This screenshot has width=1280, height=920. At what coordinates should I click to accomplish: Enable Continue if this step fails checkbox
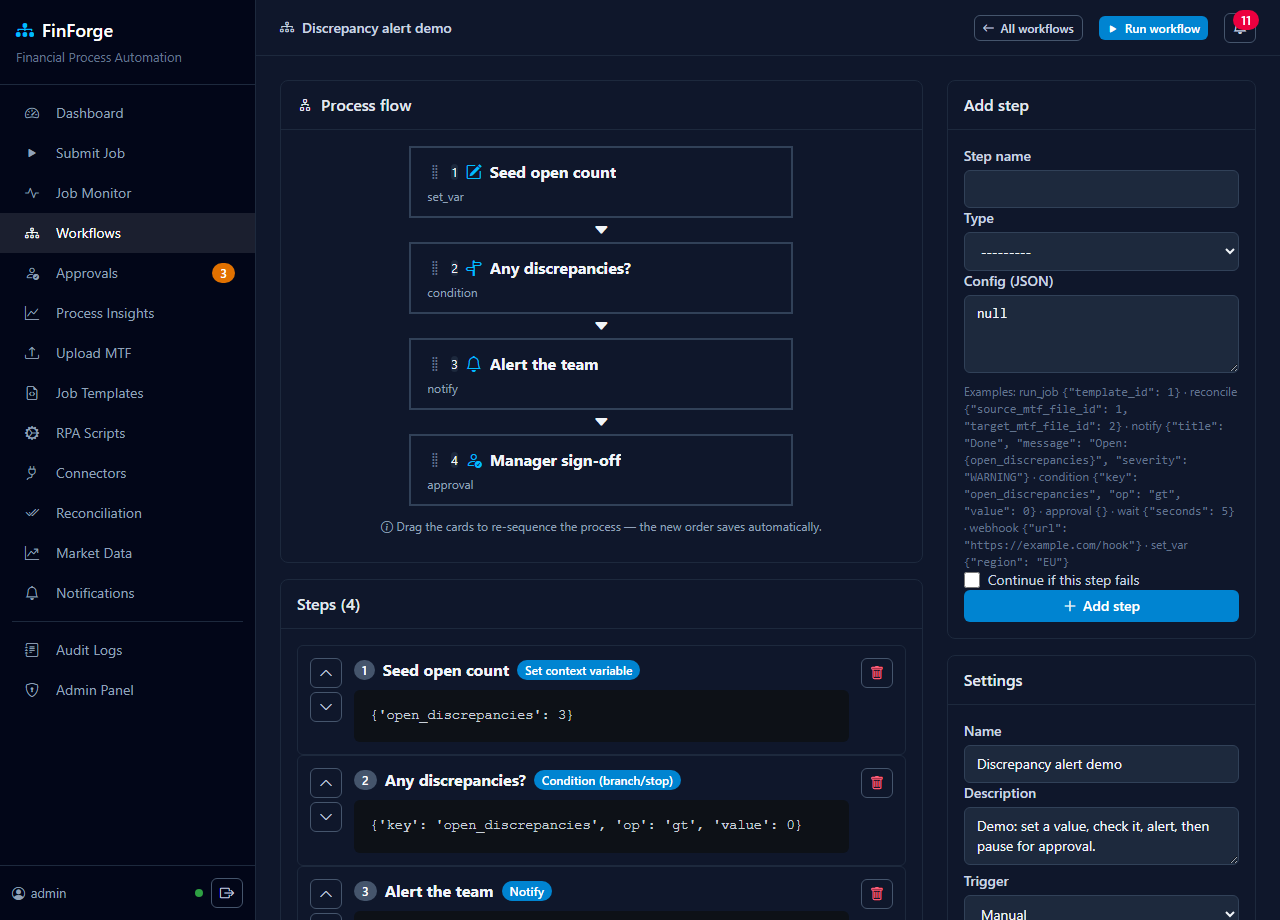coord(972,580)
